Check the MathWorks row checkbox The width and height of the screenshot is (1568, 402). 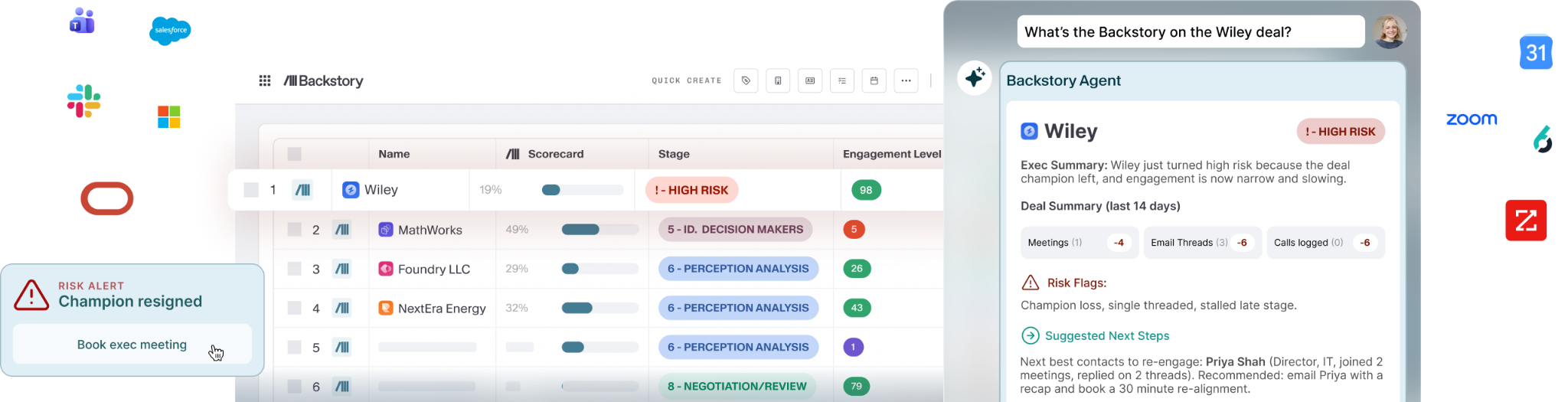pos(294,229)
